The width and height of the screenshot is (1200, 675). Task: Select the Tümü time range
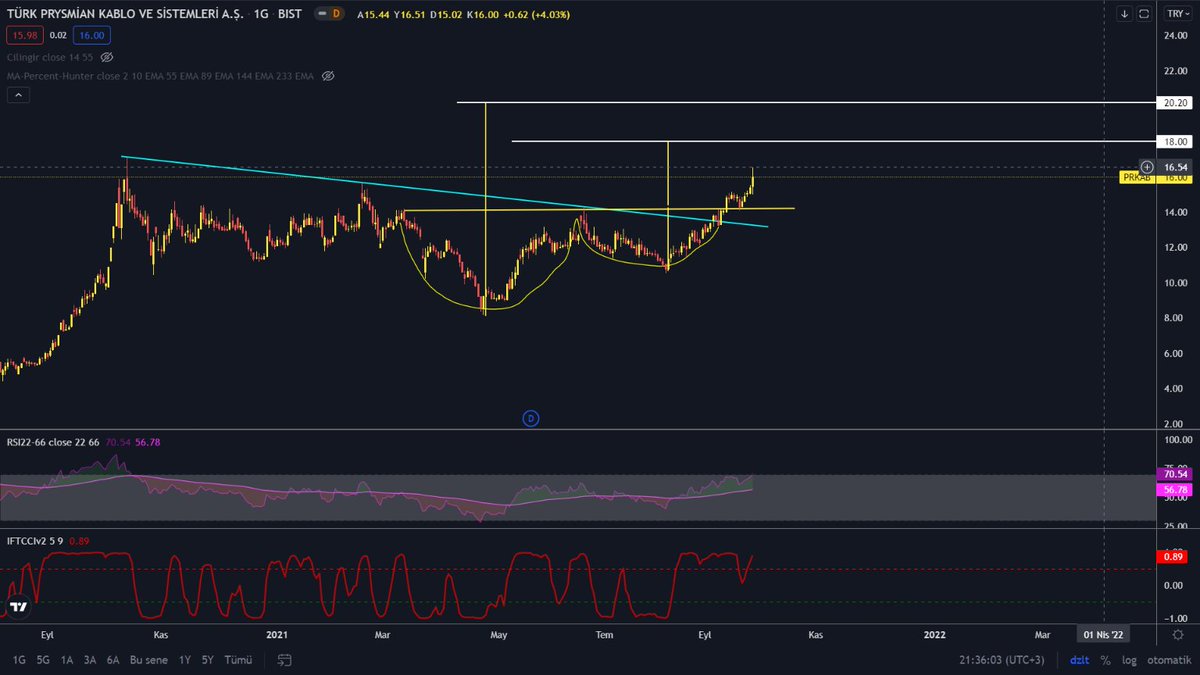coord(238,660)
